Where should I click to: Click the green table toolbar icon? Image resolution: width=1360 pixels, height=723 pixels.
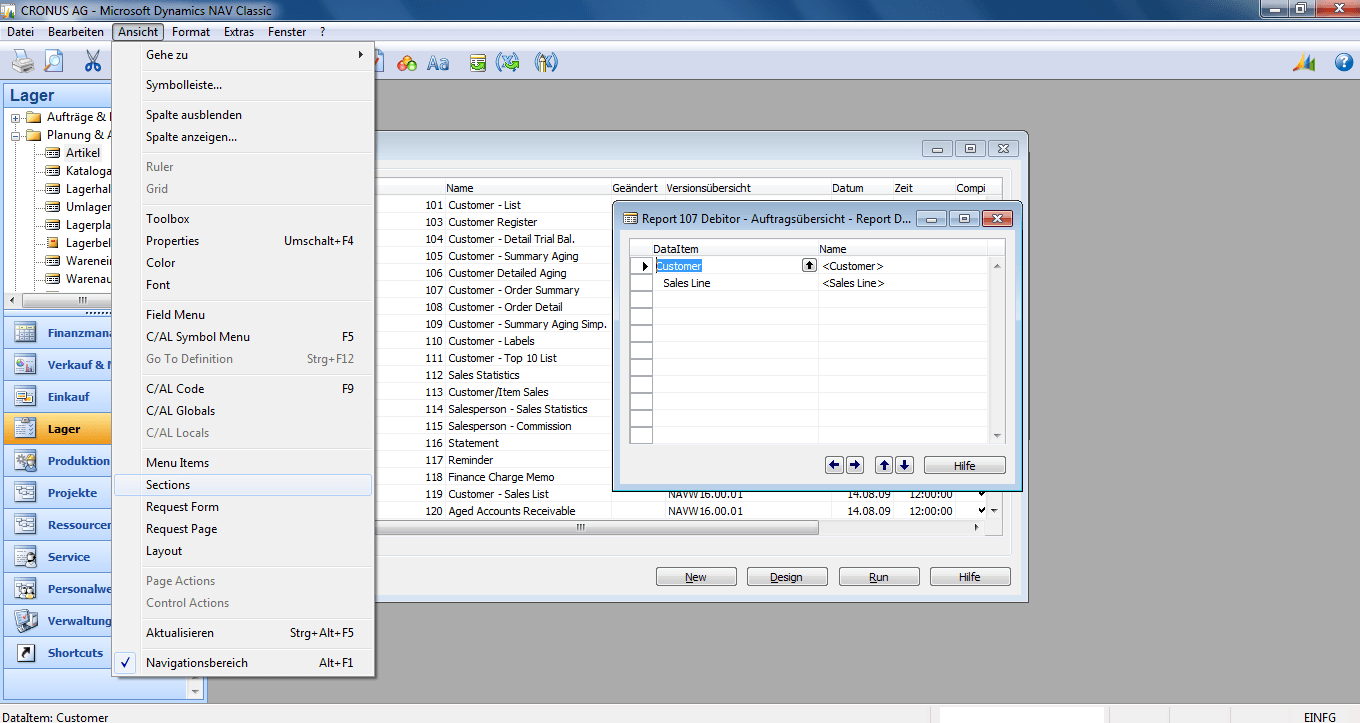[478, 63]
